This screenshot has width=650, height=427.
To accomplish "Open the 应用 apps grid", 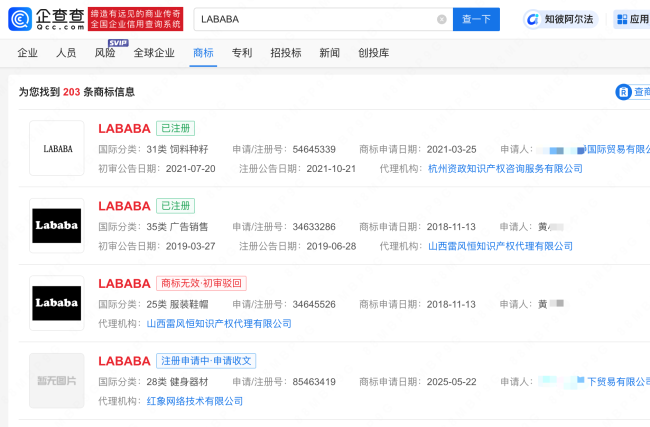I will point(632,19).
